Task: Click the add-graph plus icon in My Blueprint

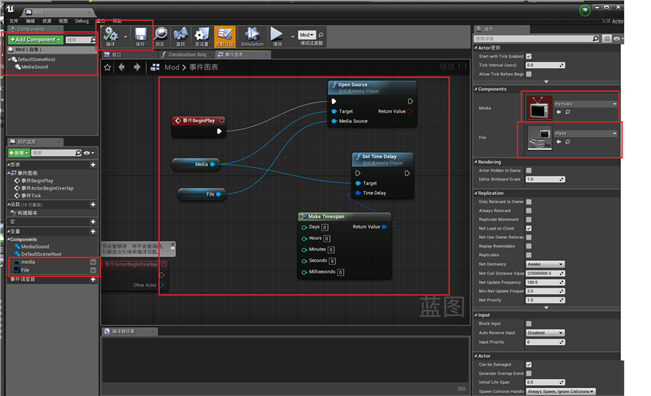Action: [x=93, y=165]
